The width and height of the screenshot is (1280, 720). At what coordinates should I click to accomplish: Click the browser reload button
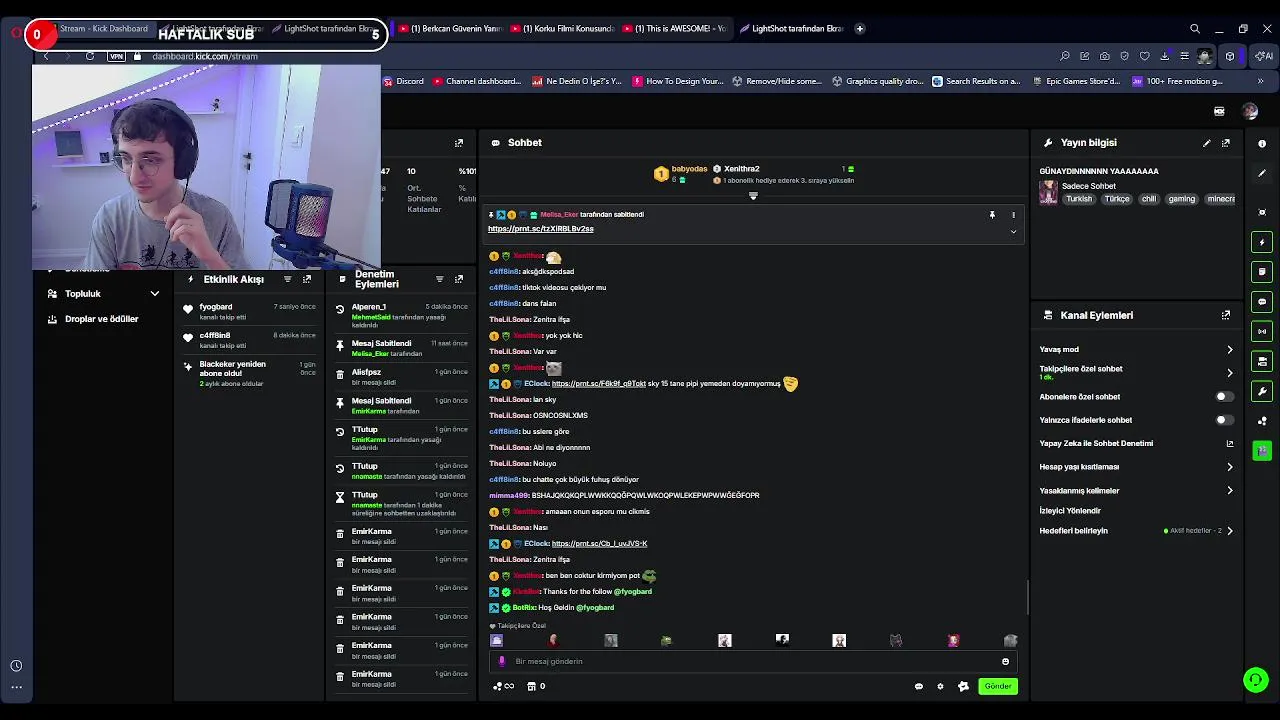pyautogui.click(x=90, y=56)
